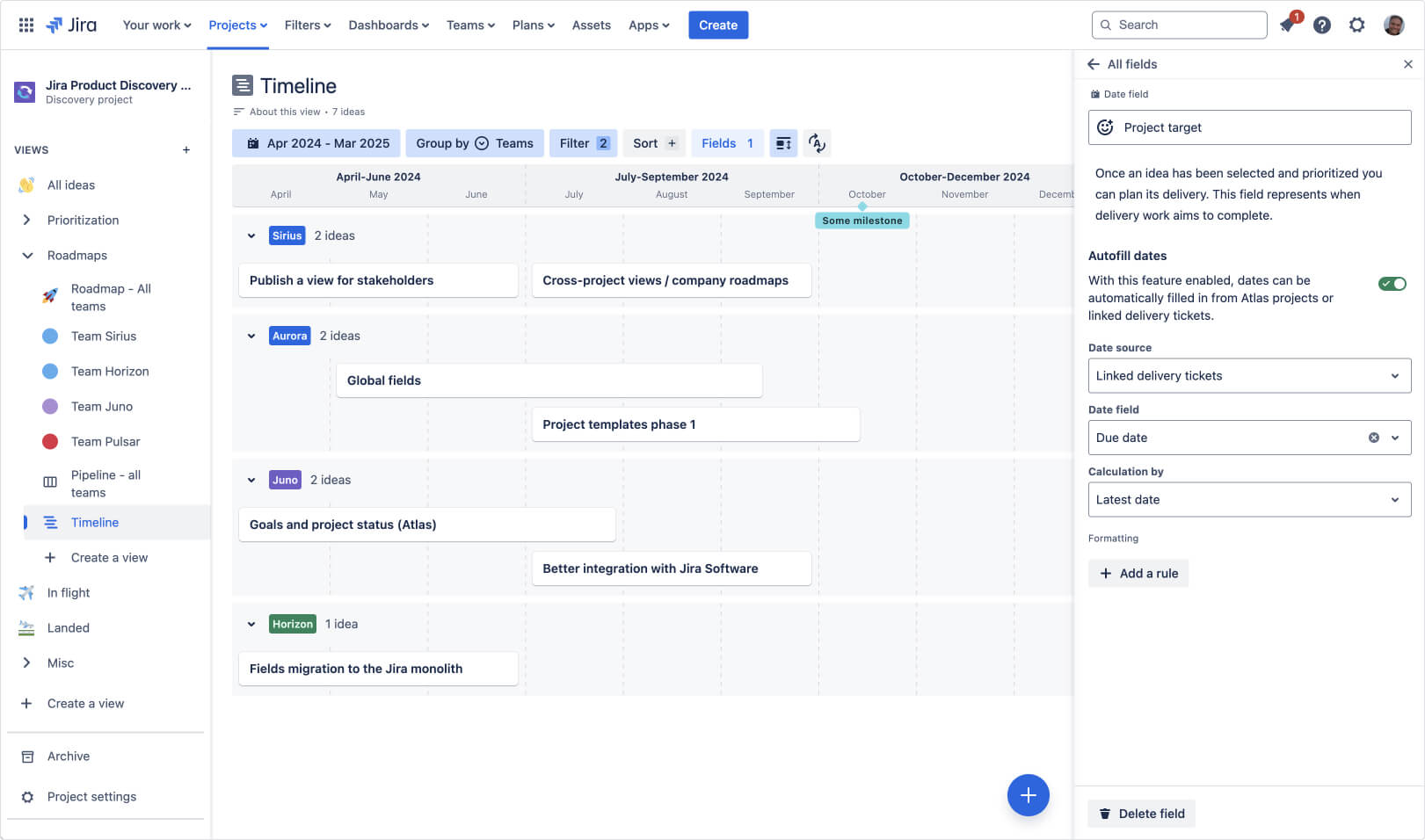Click the row layout options icon
The width and height of the screenshot is (1425, 840).
click(x=783, y=143)
